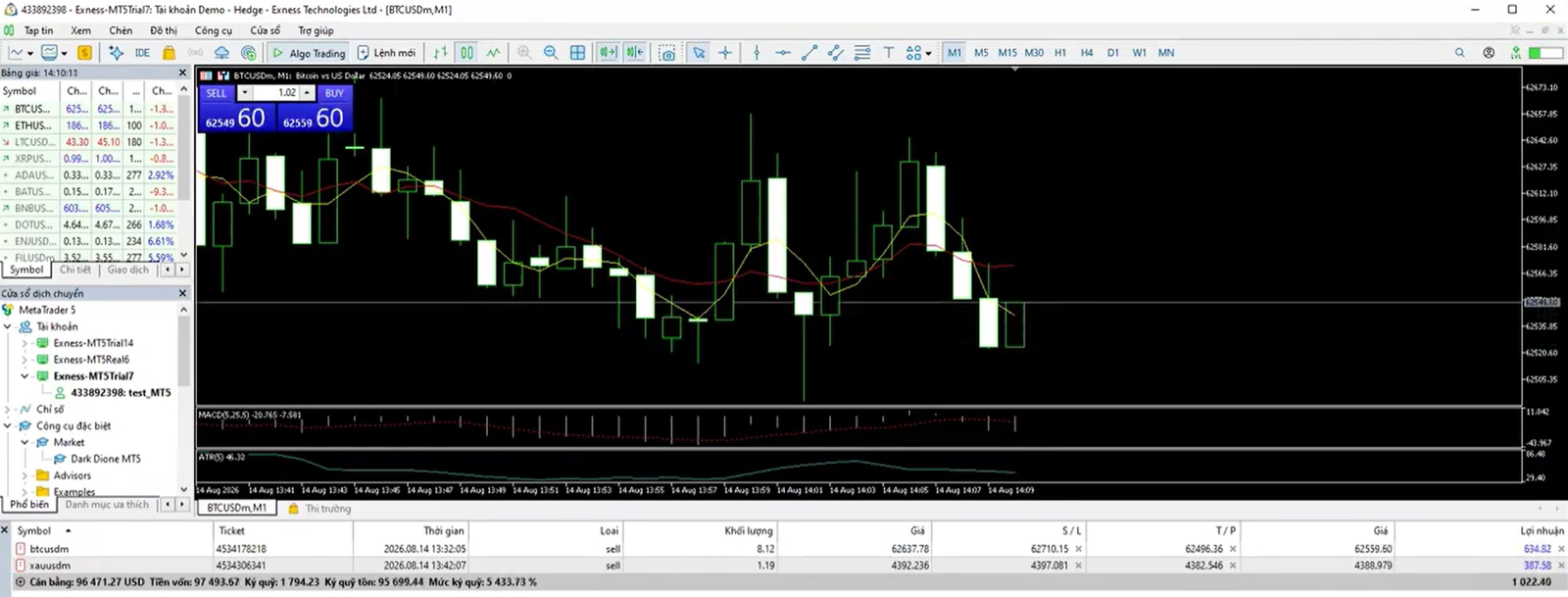Open the MQL5 IDE editor
The height and width of the screenshot is (597, 1568).
click(142, 53)
